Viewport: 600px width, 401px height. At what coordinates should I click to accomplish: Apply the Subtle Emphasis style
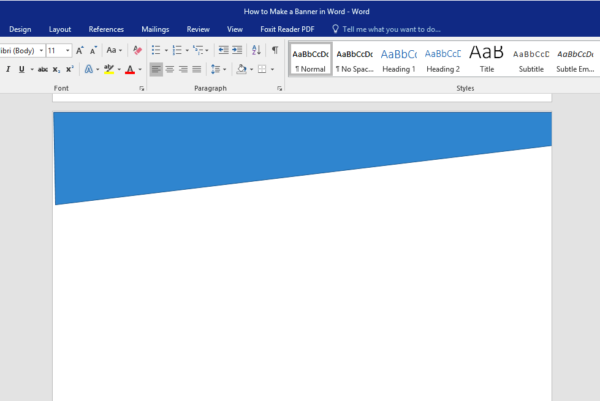pyautogui.click(x=576, y=59)
